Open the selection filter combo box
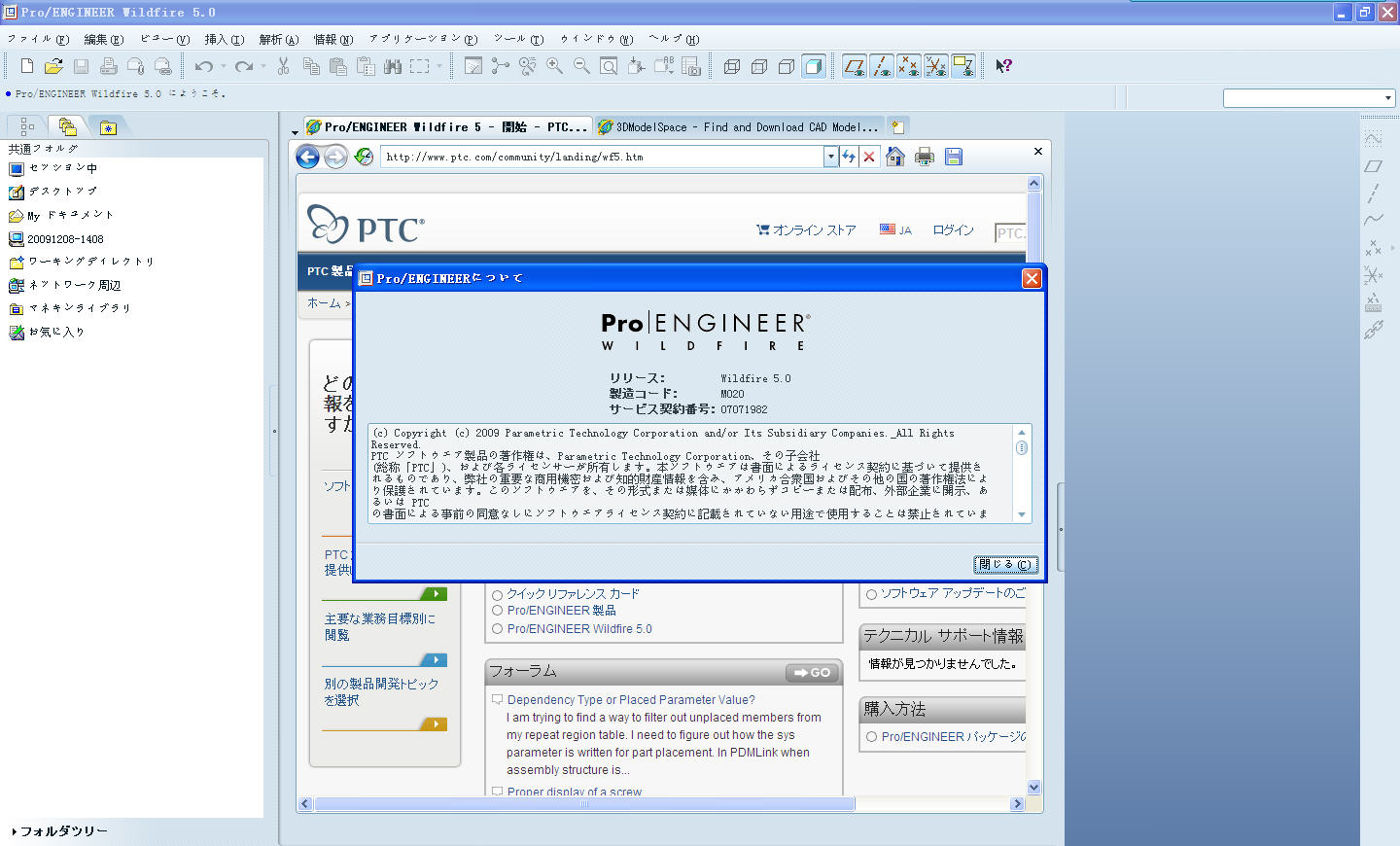The image size is (1400, 846). tap(1309, 98)
